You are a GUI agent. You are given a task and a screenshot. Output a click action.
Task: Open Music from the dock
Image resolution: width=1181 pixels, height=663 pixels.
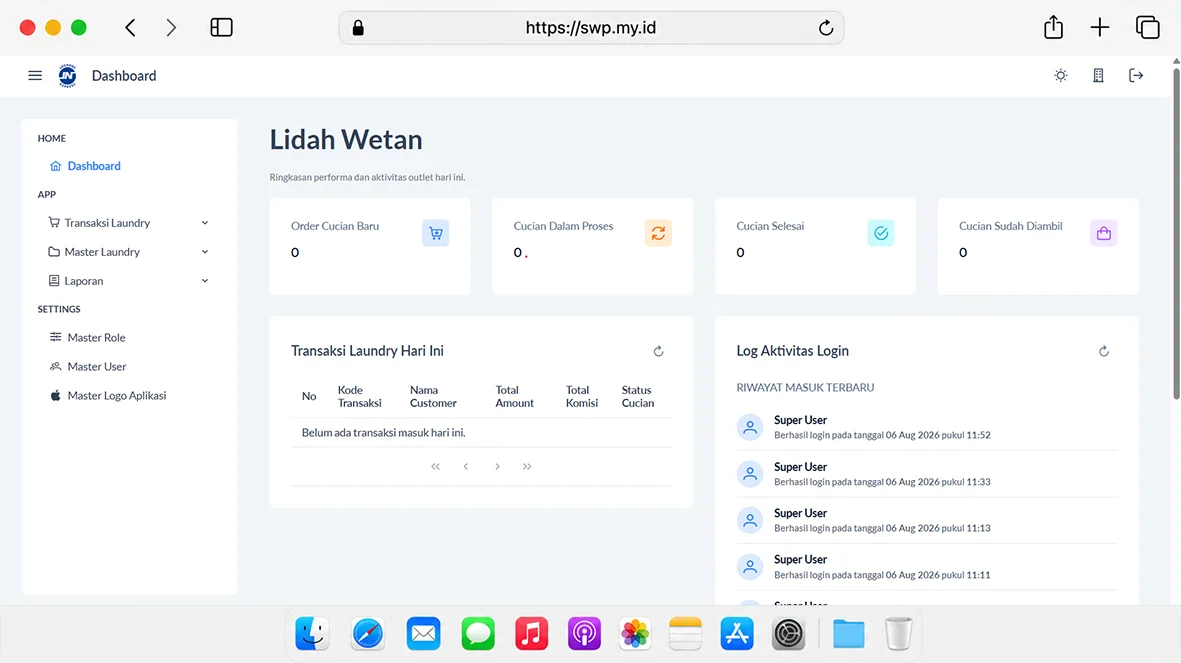point(532,634)
